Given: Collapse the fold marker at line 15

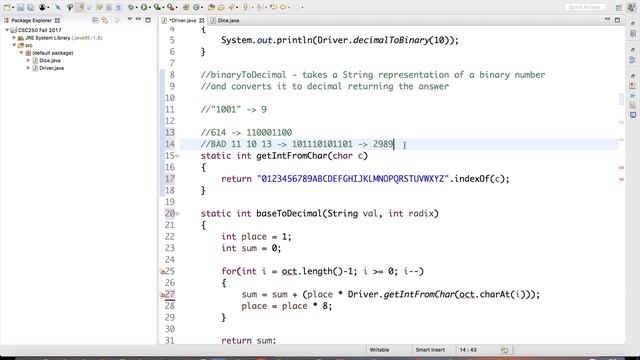Looking at the screenshot, I should pyautogui.click(x=178, y=156).
